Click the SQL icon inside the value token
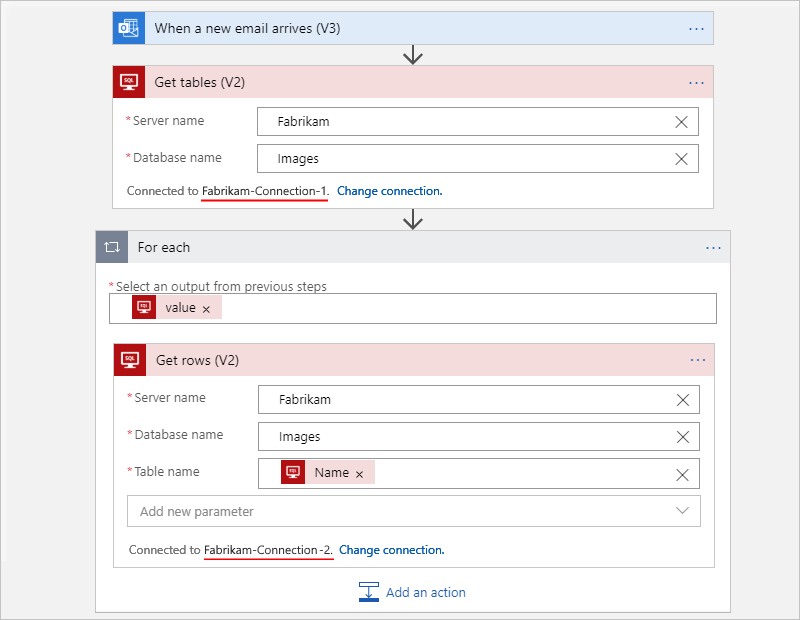This screenshot has width=800, height=620. [x=145, y=307]
